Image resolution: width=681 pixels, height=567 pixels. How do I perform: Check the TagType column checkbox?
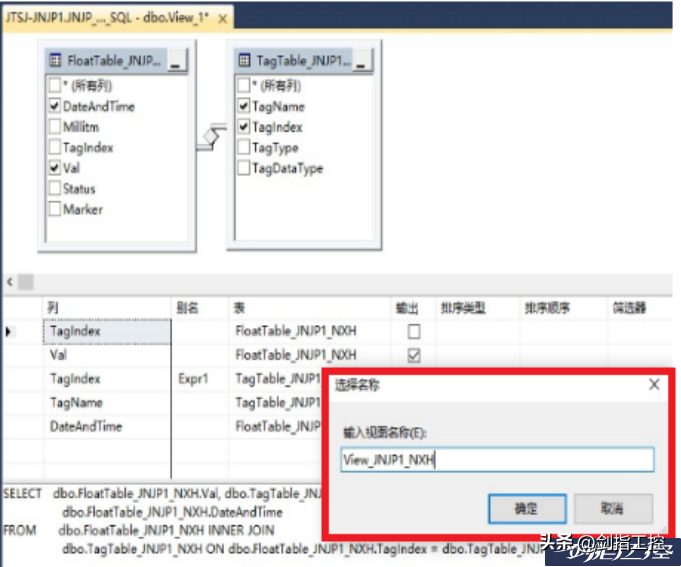(x=243, y=148)
